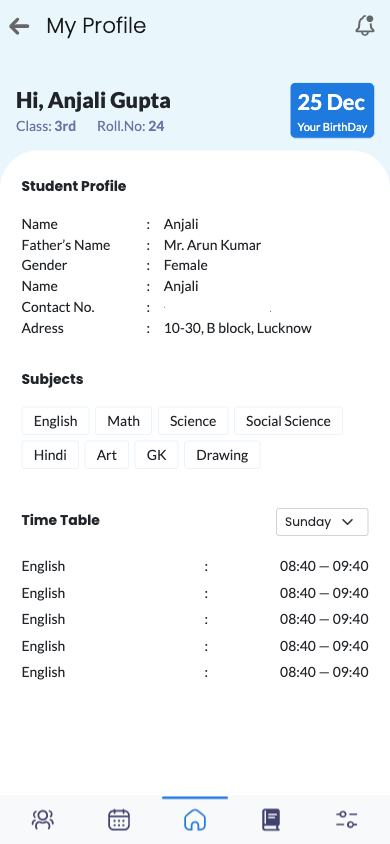Click the address value 10-30, B block, Lucknow
Viewport: 390px width, 844px height.
pyautogui.click(x=238, y=328)
